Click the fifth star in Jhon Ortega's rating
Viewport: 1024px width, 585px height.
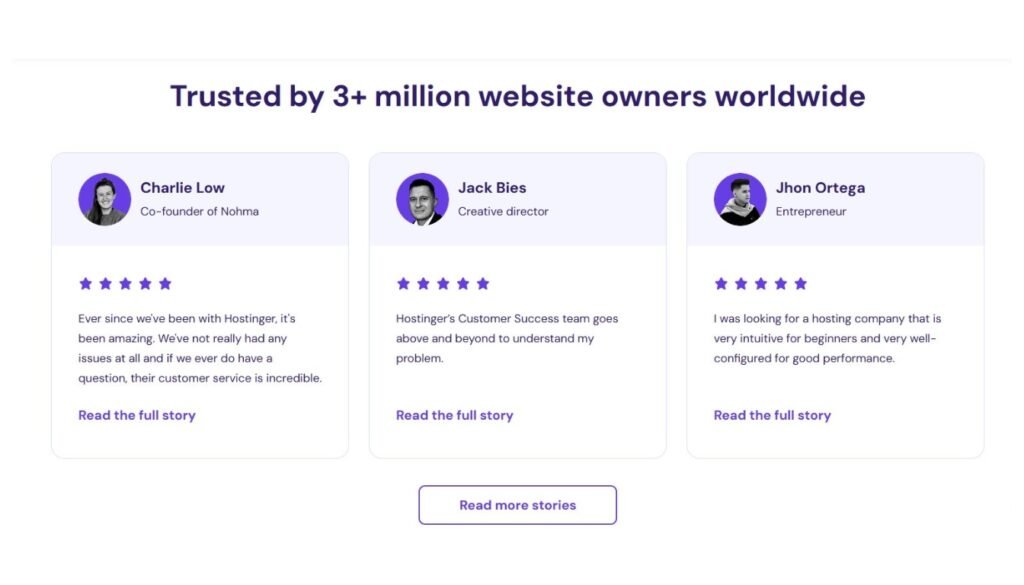[800, 284]
